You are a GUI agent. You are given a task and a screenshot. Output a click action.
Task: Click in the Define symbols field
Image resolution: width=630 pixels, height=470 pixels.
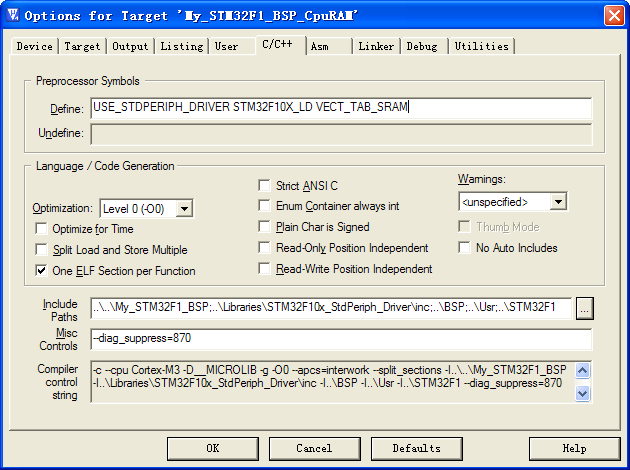coord(341,108)
